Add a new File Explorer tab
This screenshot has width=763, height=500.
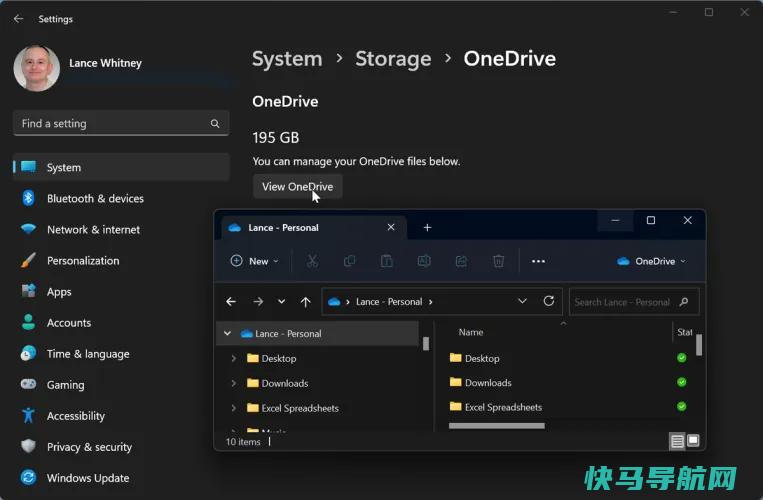(x=427, y=228)
